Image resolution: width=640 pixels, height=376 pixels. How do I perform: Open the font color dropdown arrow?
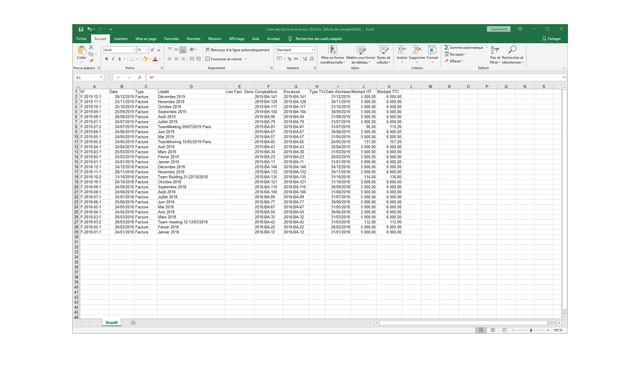point(160,59)
